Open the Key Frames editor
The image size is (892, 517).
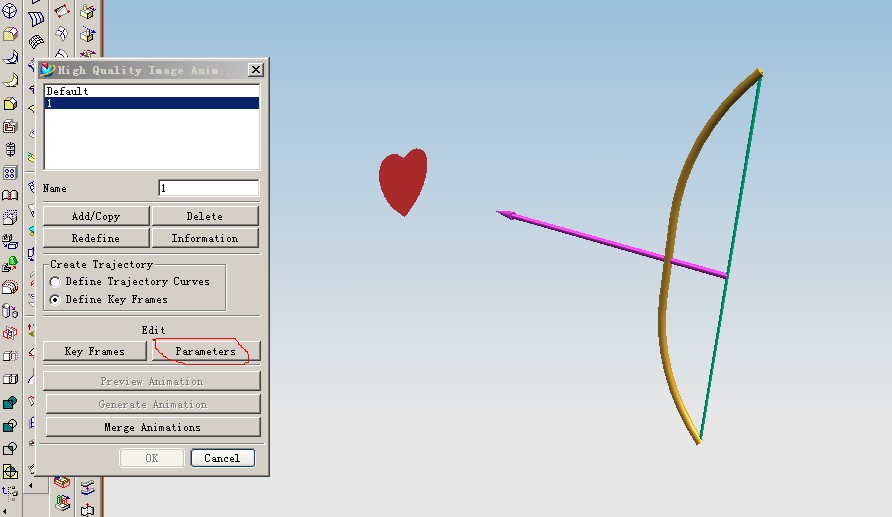pyautogui.click(x=95, y=352)
